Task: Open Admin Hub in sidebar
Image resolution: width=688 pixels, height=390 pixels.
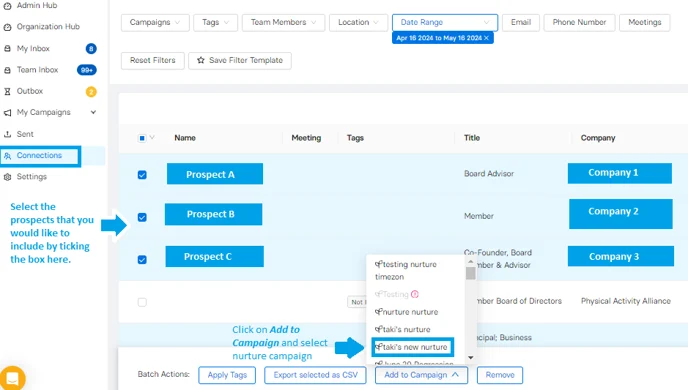Action: pyautogui.click(x=37, y=5)
